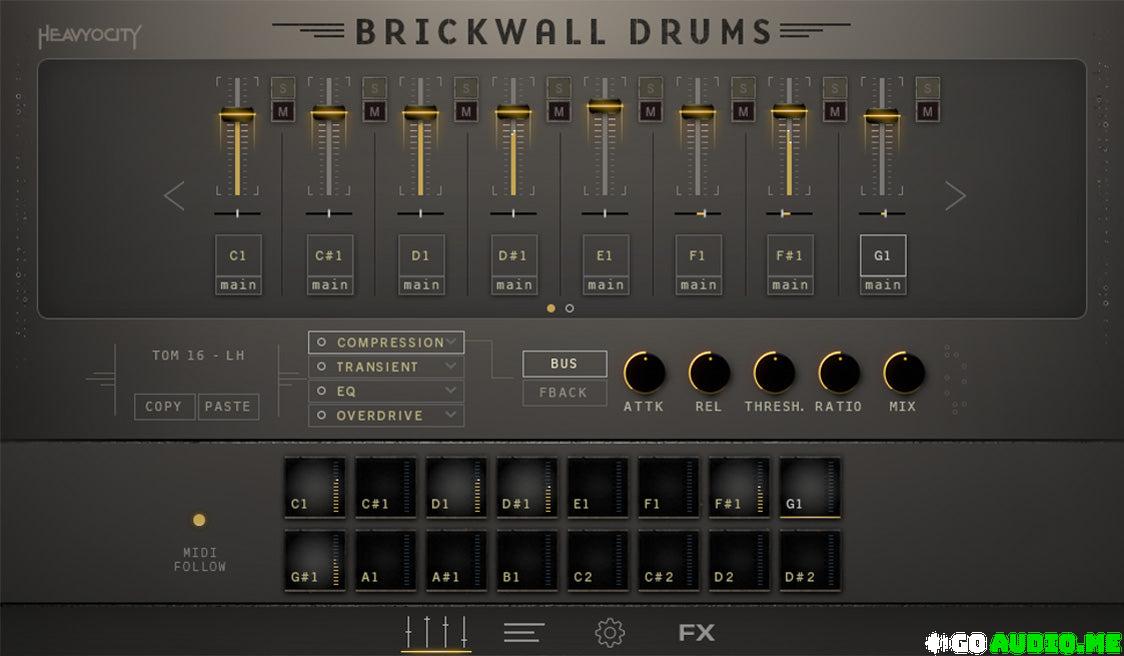The height and width of the screenshot is (656, 1124).
Task: Enable the Transient effect power button
Action: 321,367
